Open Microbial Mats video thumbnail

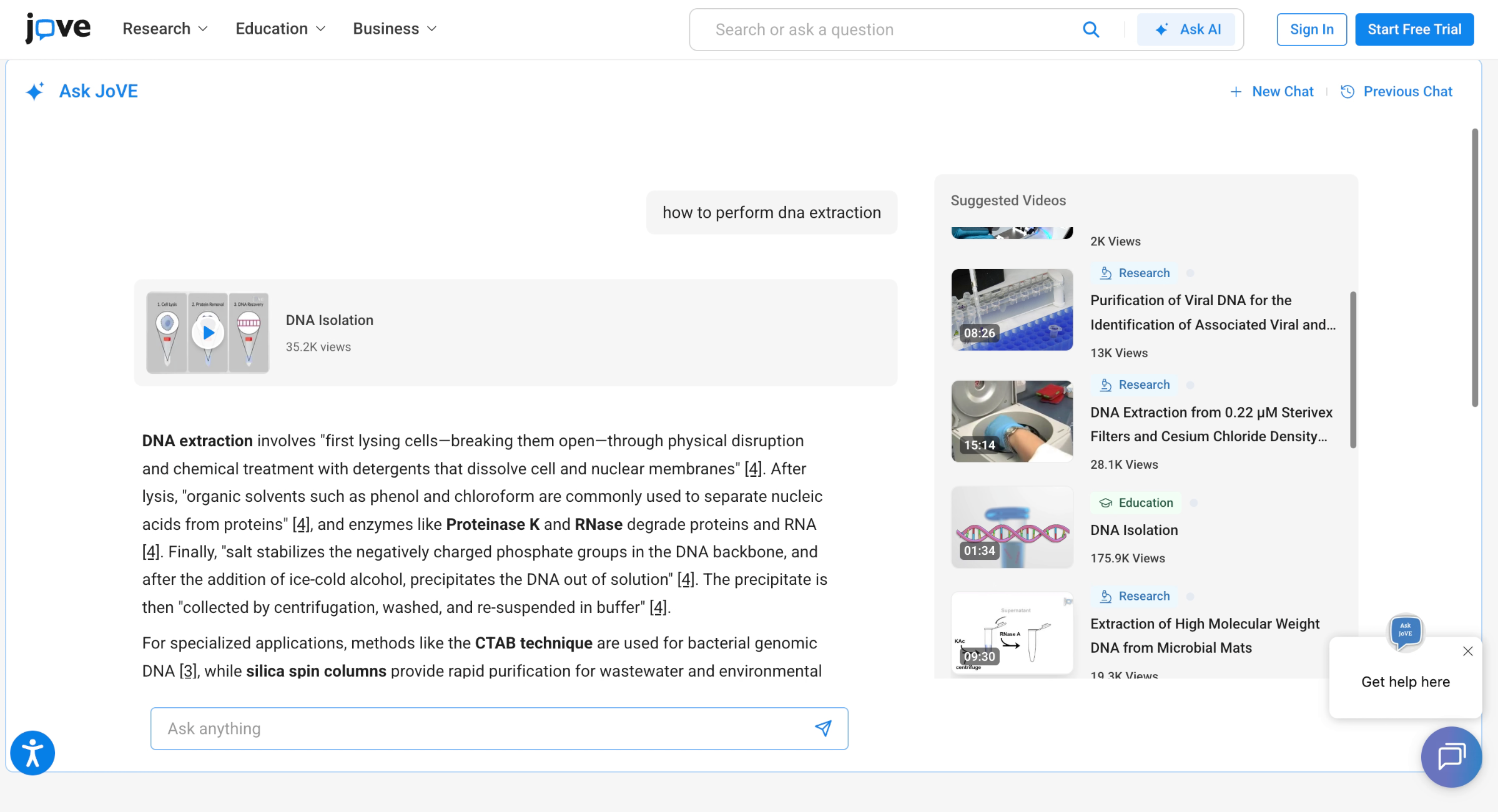click(x=1012, y=633)
